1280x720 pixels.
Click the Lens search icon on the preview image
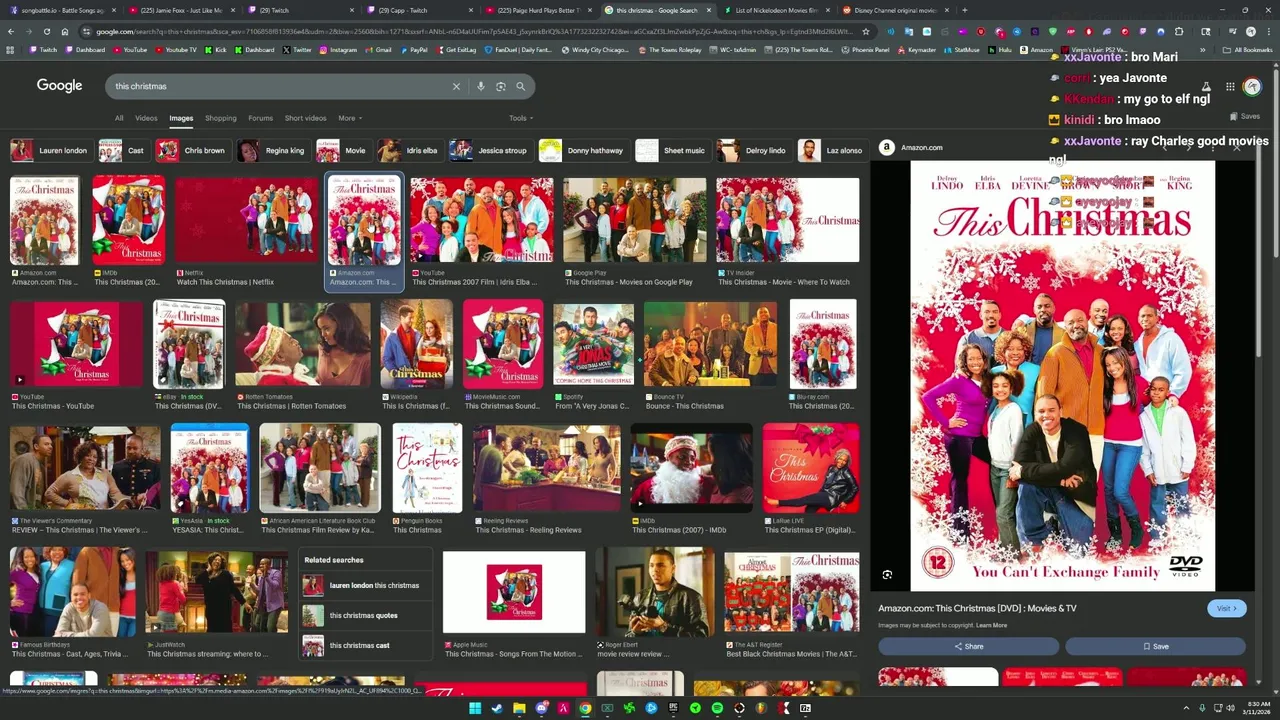click(x=887, y=574)
